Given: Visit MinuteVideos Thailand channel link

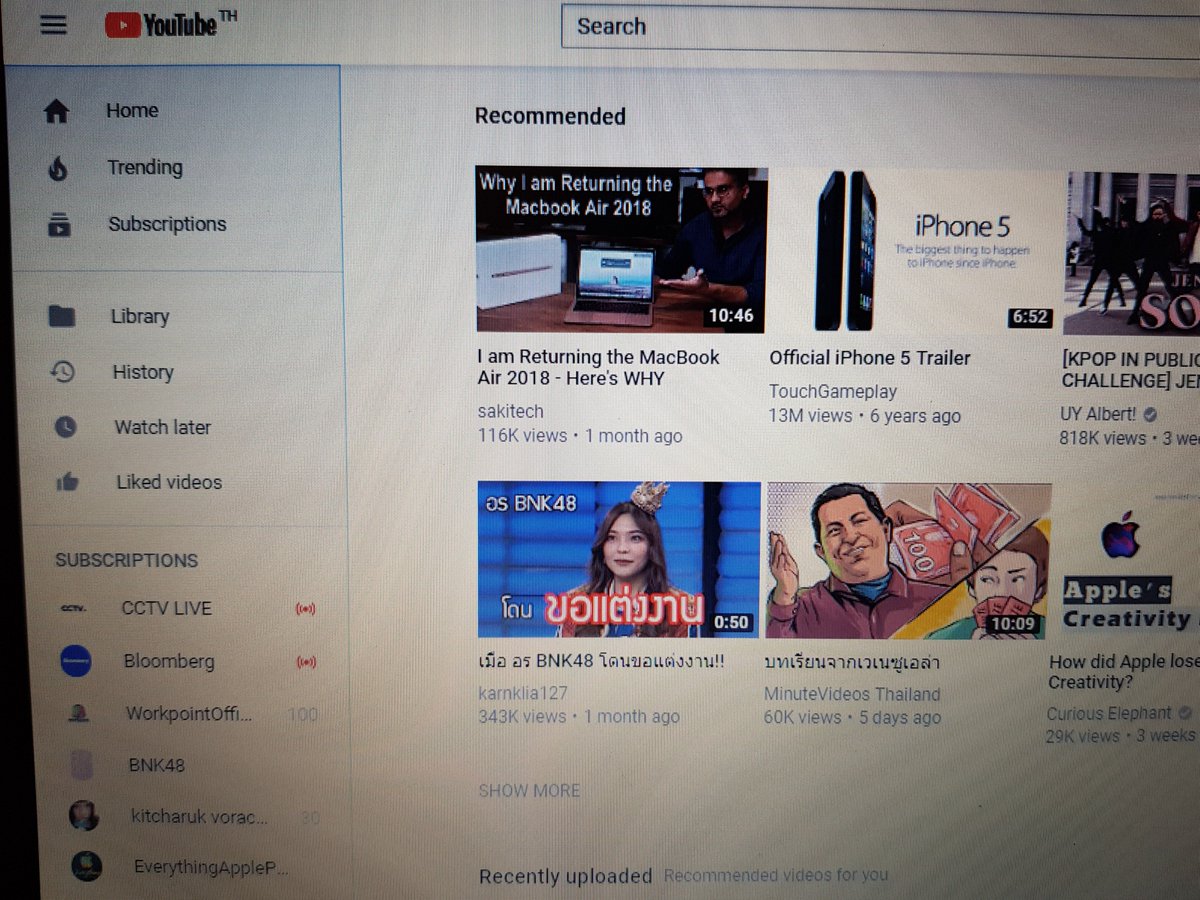Looking at the screenshot, I should tap(852, 694).
